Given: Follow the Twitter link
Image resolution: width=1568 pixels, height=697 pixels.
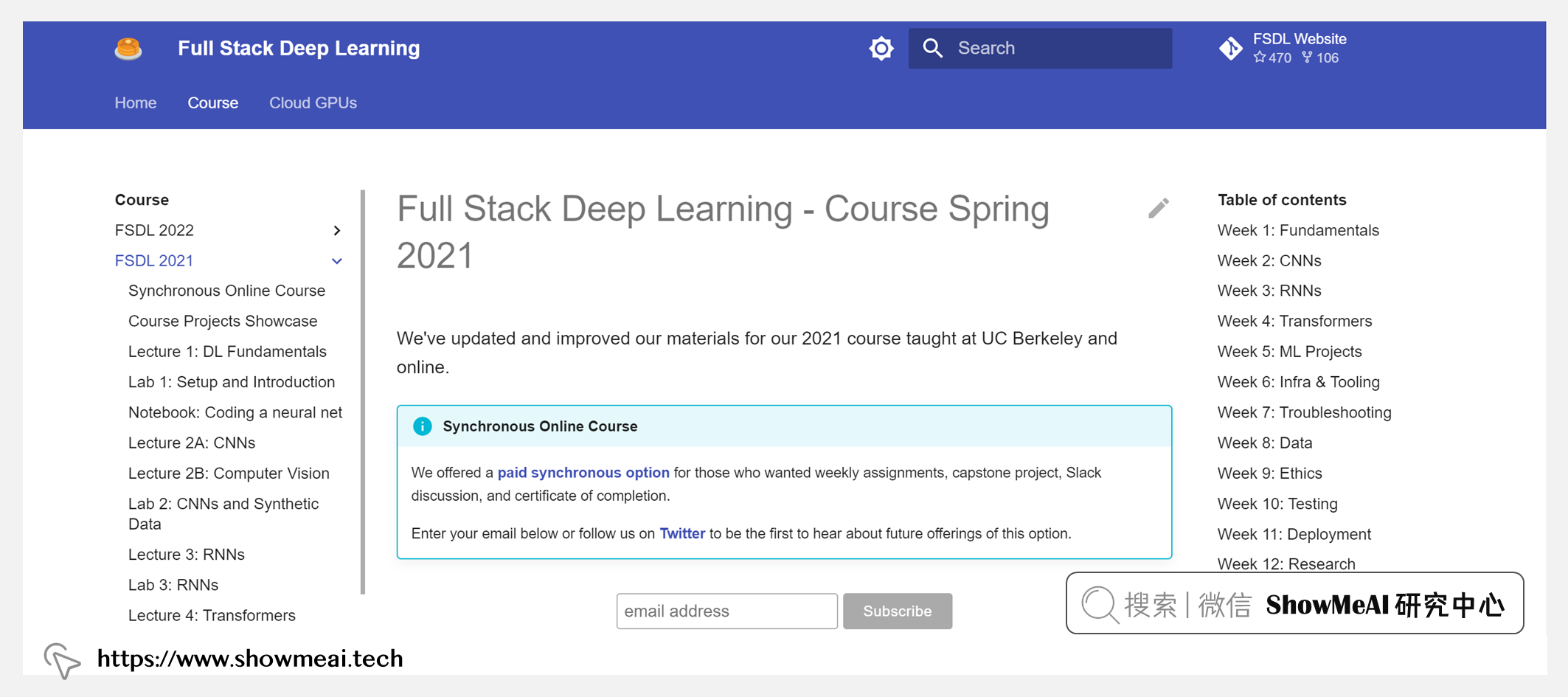Looking at the screenshot, I should pyautogui.click(x=682, y=533).
